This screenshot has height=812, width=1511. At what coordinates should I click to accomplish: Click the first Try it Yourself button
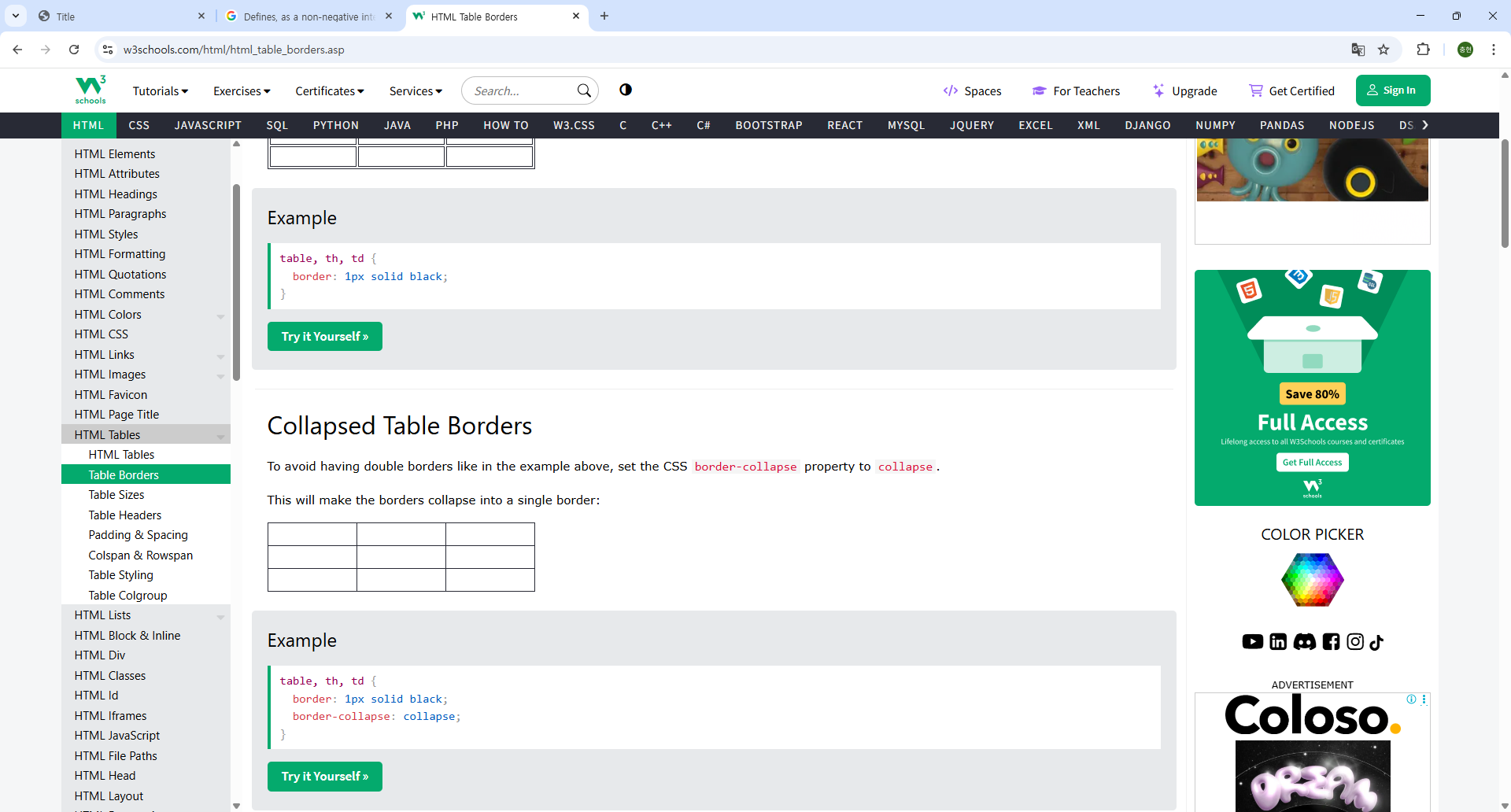tap(325, 336)
